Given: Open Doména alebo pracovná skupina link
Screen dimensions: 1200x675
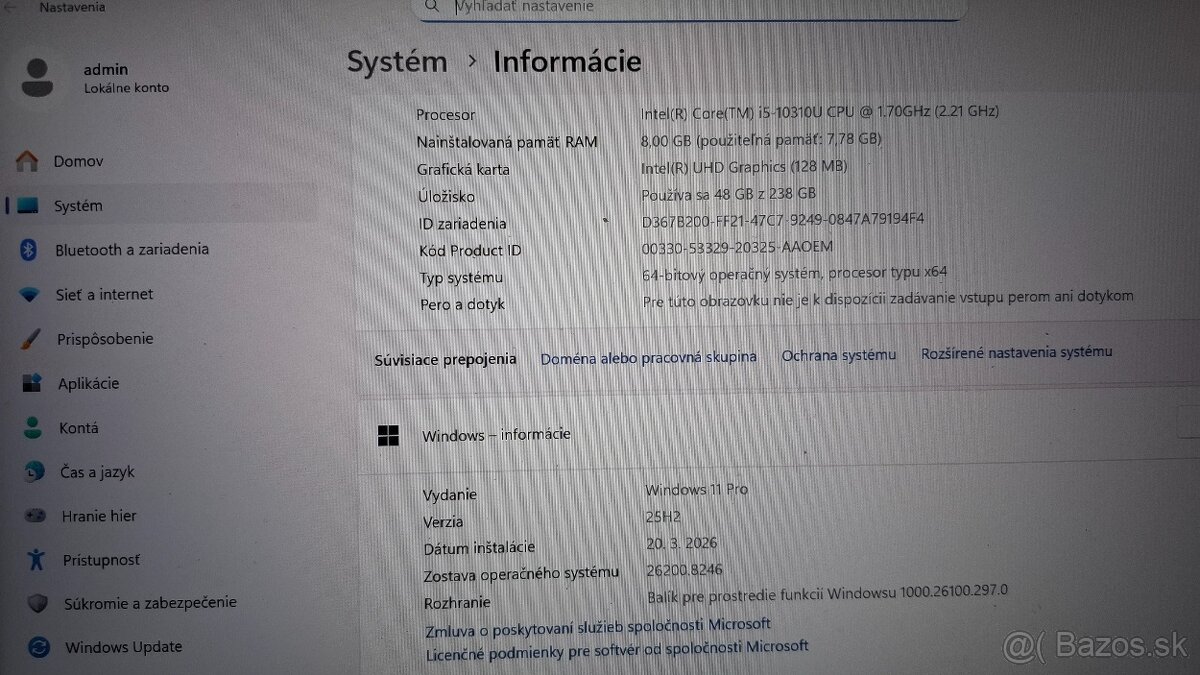Looking at the screenshot, I should (648, 356).
